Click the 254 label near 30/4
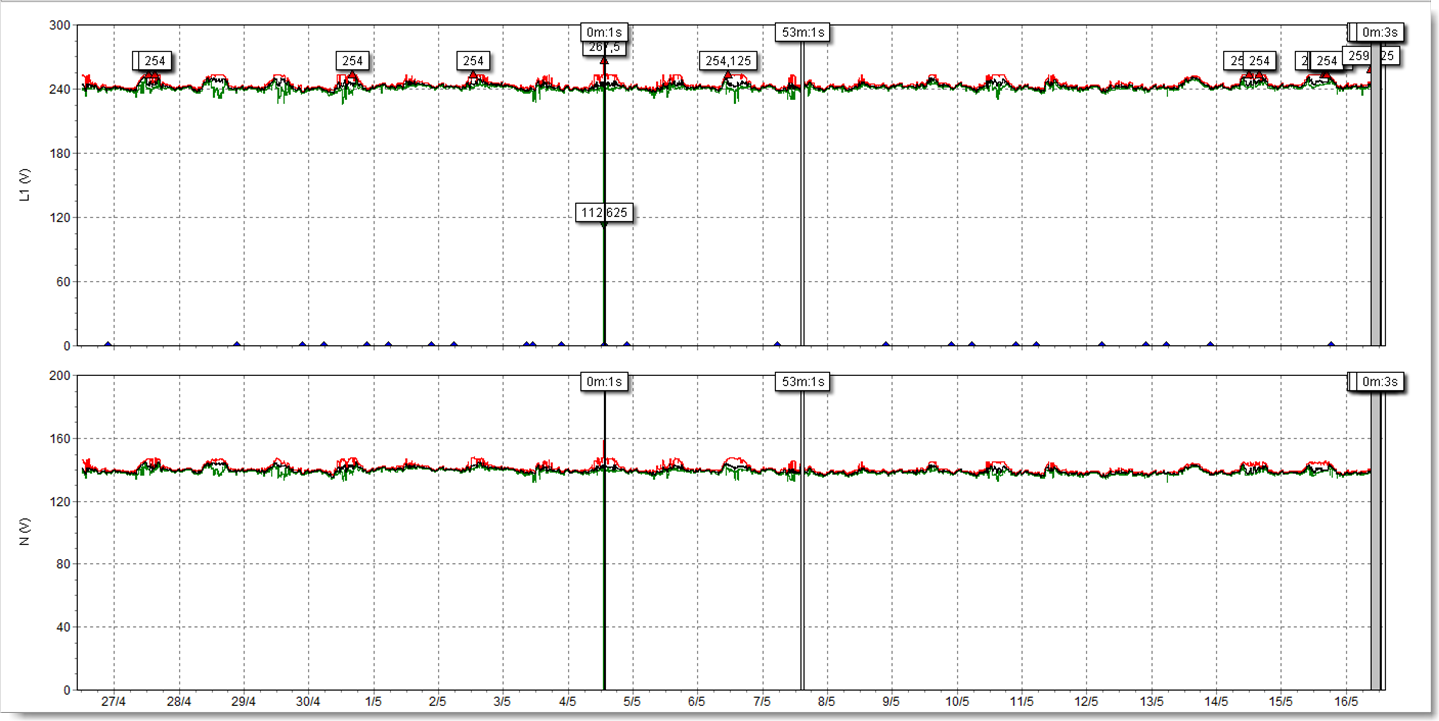 tap(352, 61)
